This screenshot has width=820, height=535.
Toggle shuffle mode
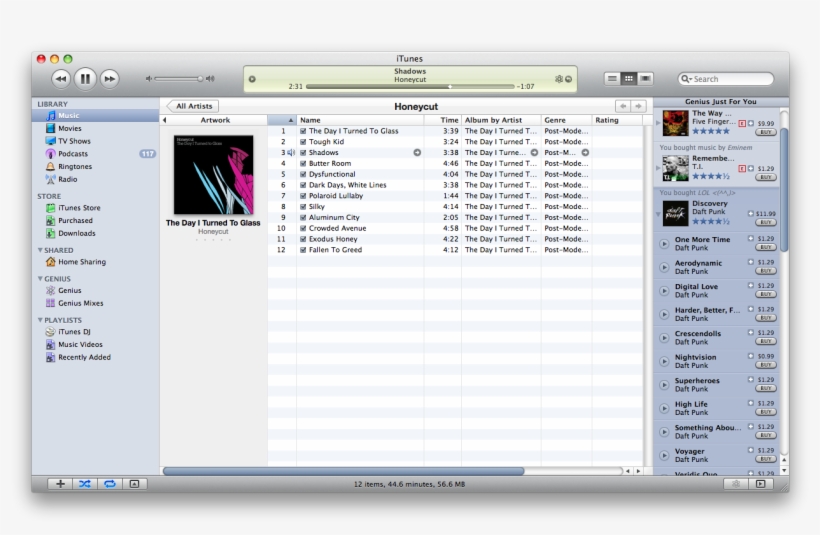point(85,484)
